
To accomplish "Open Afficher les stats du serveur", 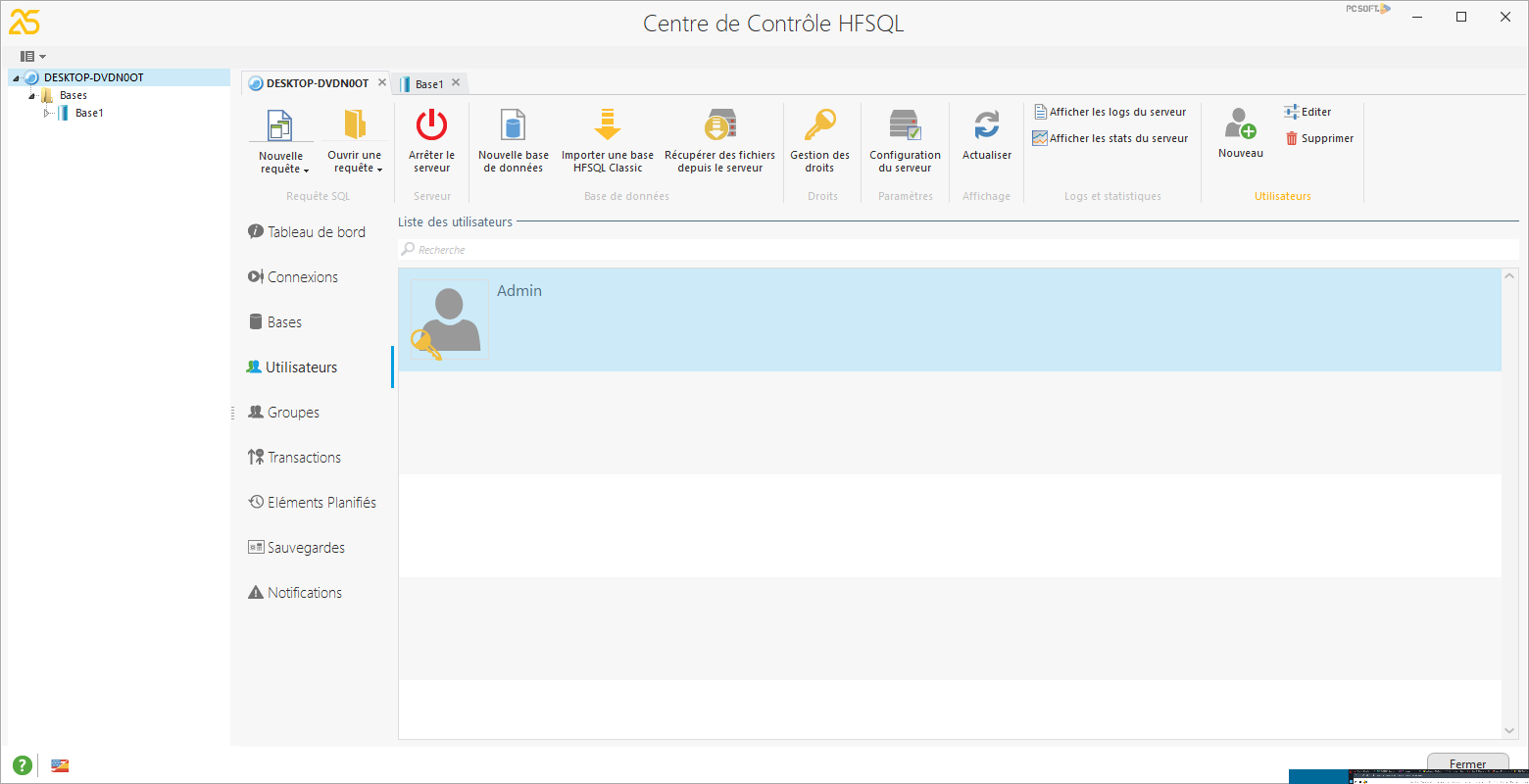I will click(1109, 137).
